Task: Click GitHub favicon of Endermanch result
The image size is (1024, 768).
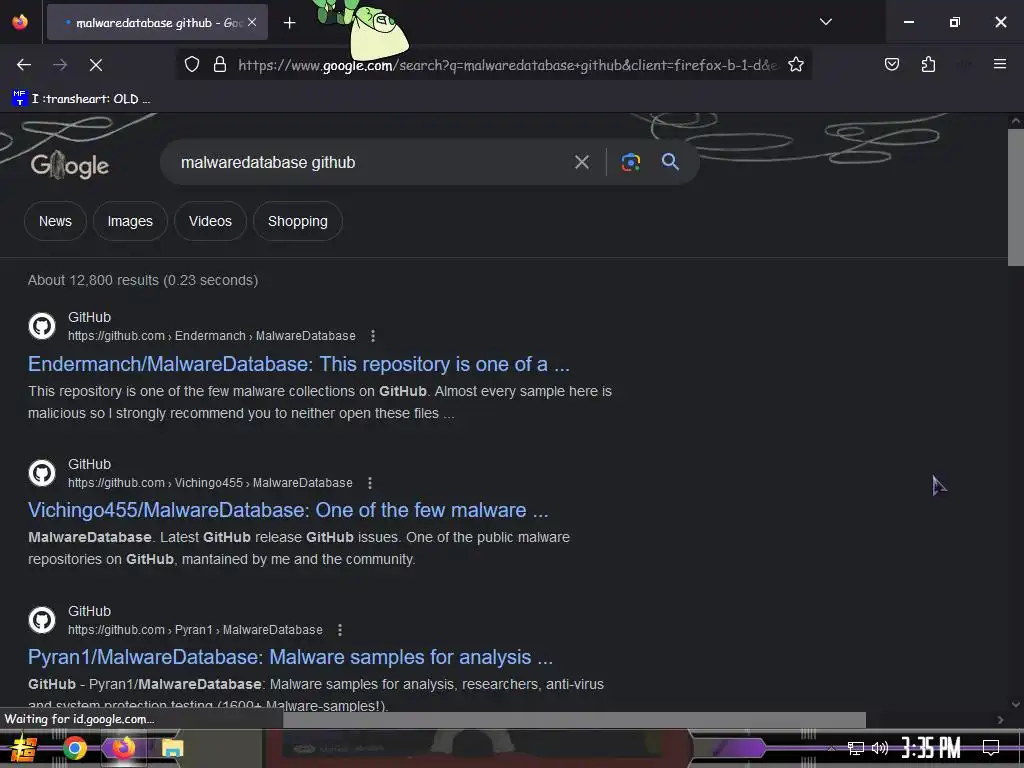Action: click(x=42, y=326)
